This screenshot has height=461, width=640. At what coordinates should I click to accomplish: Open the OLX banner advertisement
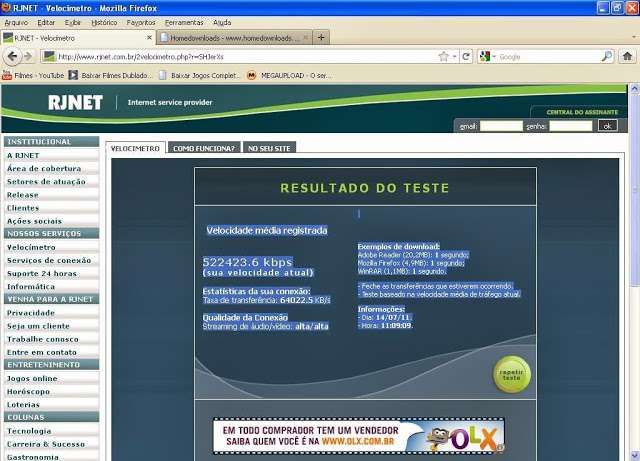pyautogui.click(x=358, y=436)
